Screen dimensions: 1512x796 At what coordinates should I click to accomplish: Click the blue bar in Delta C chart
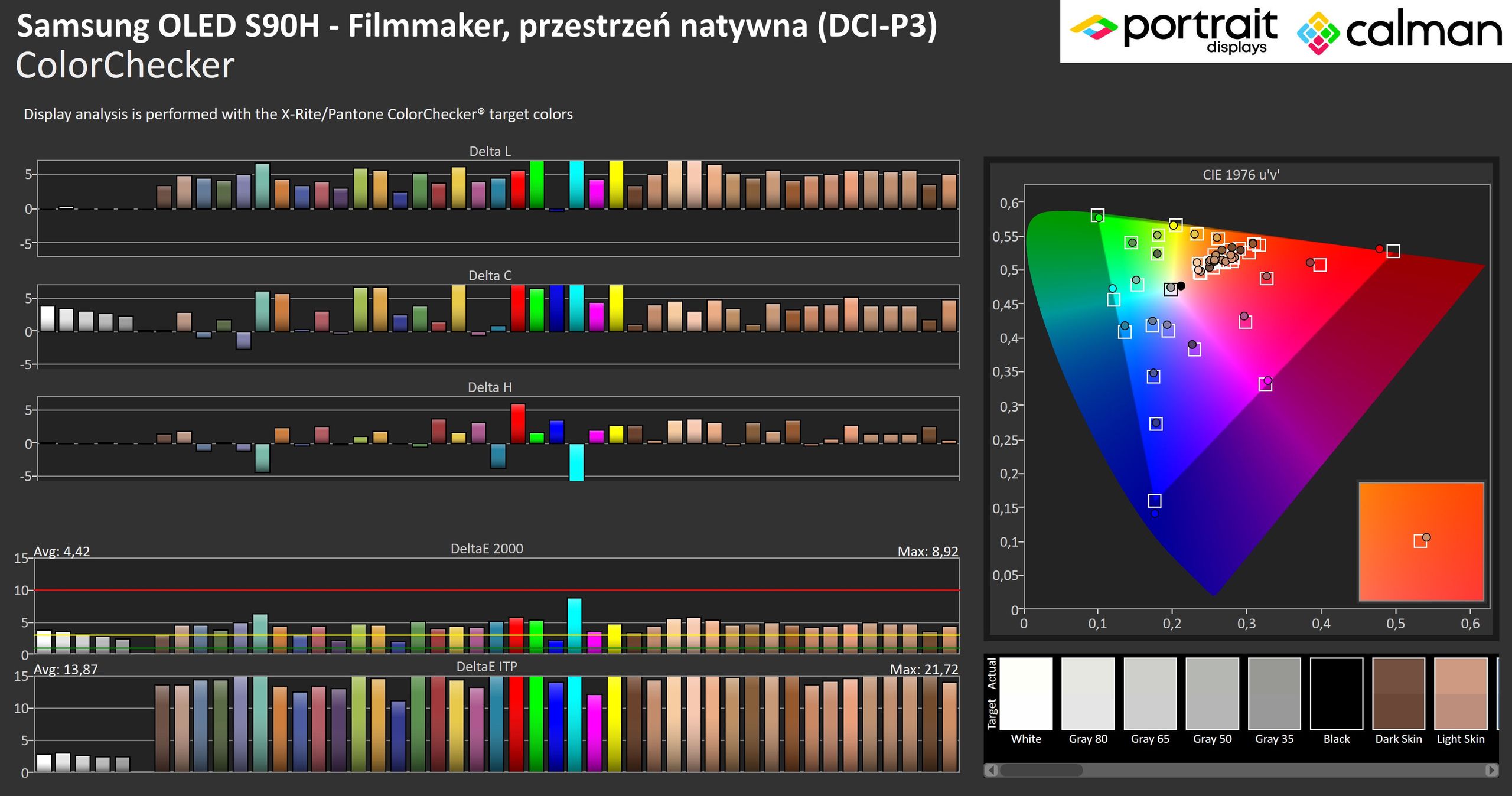[x=557, y=308]
